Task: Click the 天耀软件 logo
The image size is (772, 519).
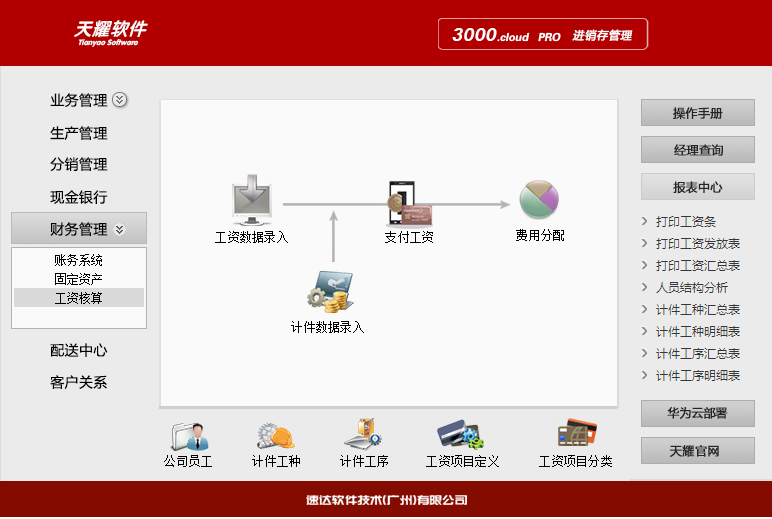Action: (x=110, y=33)
